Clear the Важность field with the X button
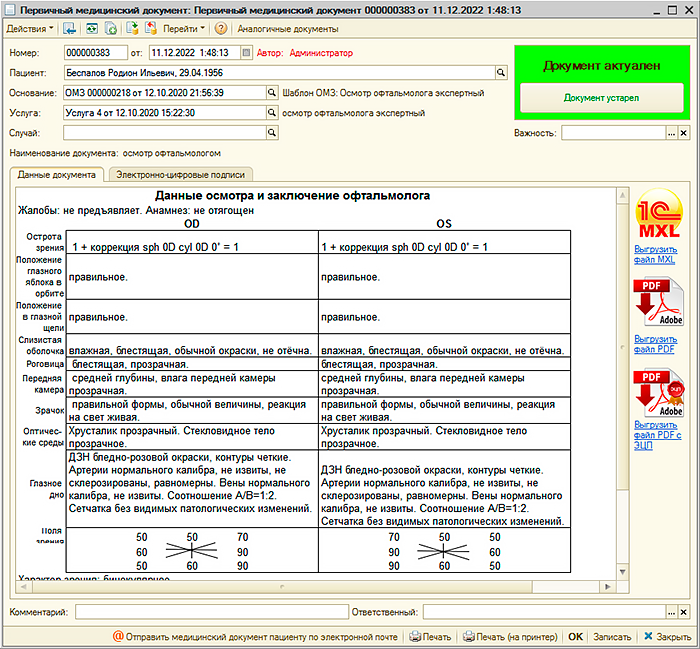The image size is (700, 649). pos(685,132)
